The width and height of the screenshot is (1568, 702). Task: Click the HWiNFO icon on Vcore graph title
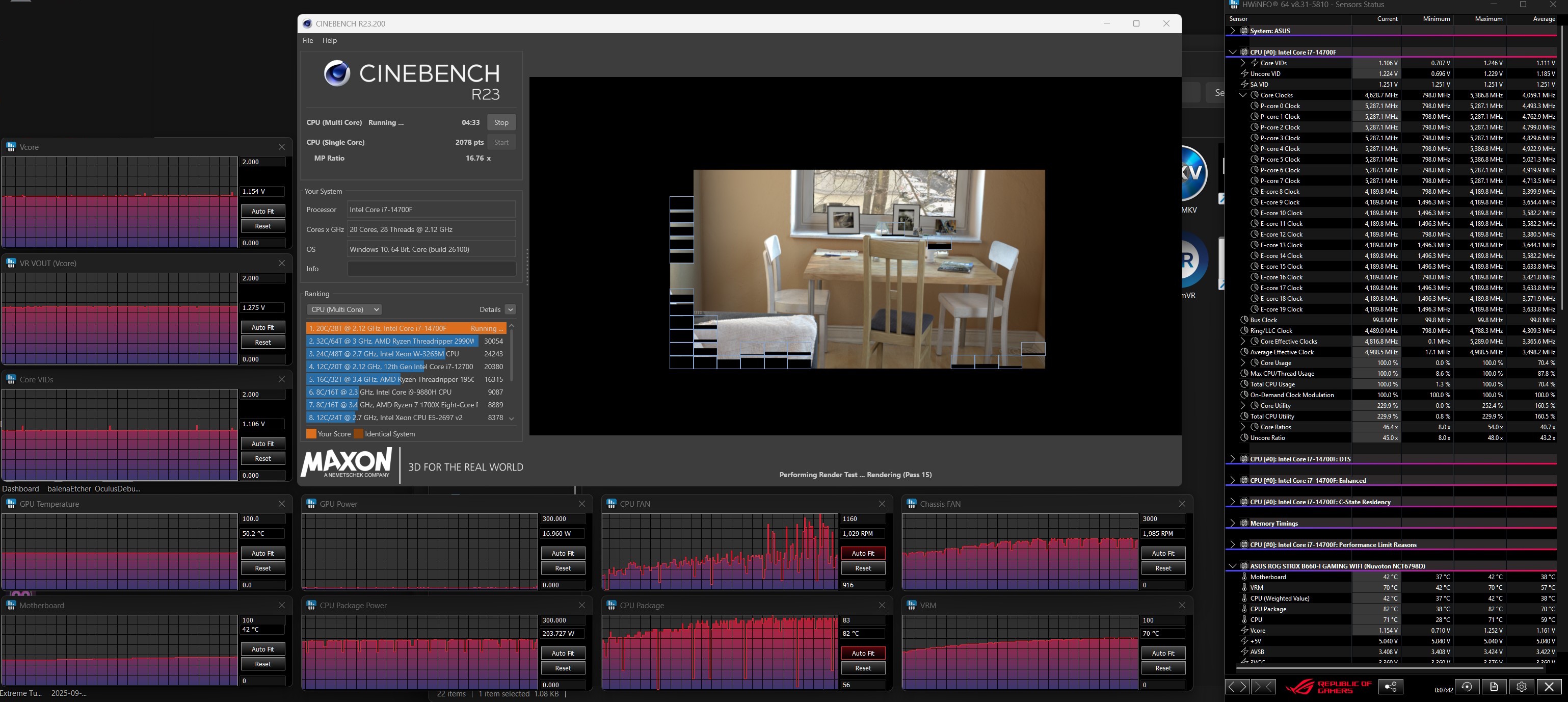[x=11, y=147]
